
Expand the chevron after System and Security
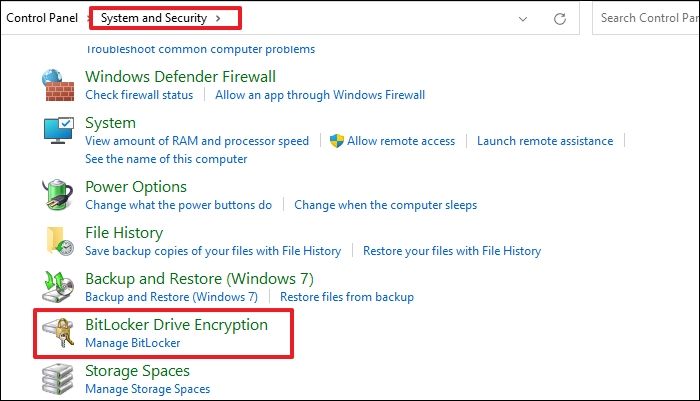[x=218, y=18]
